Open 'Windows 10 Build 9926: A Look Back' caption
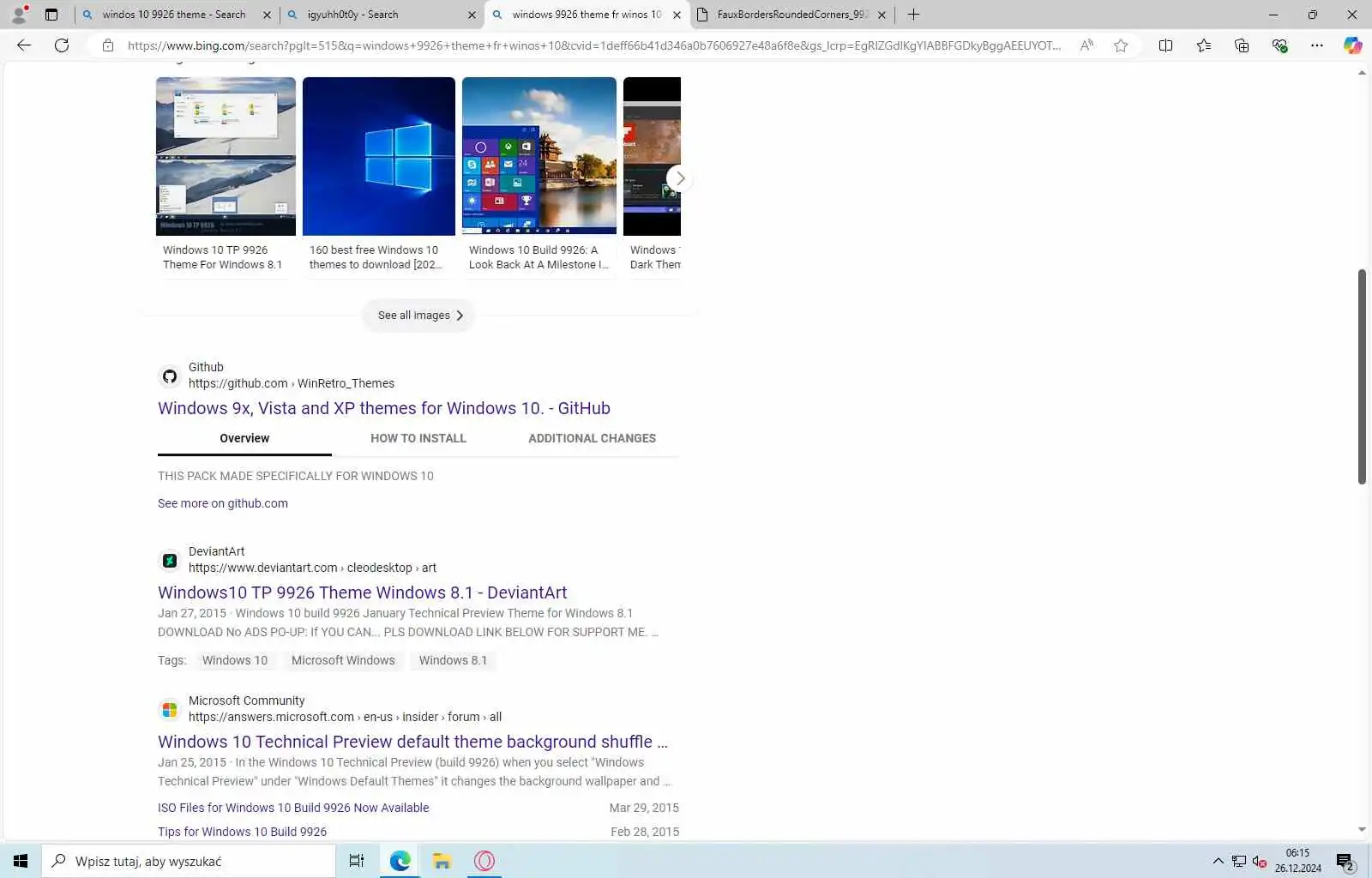 539,257
